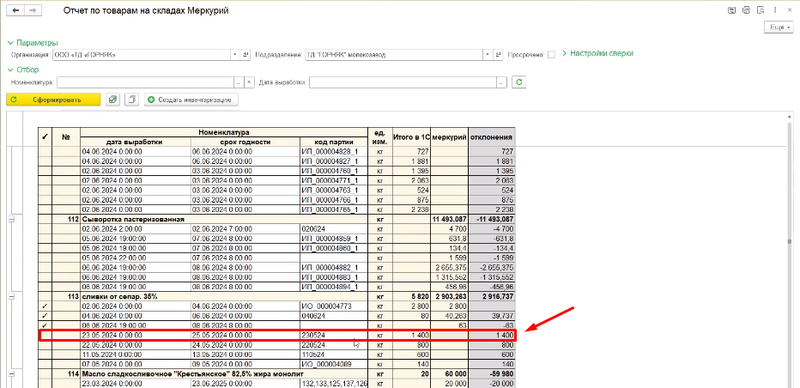The image size is (800, 388).
Task: Click the copy pages icon before Создать инвентаризацию
Action: [131, 100]
